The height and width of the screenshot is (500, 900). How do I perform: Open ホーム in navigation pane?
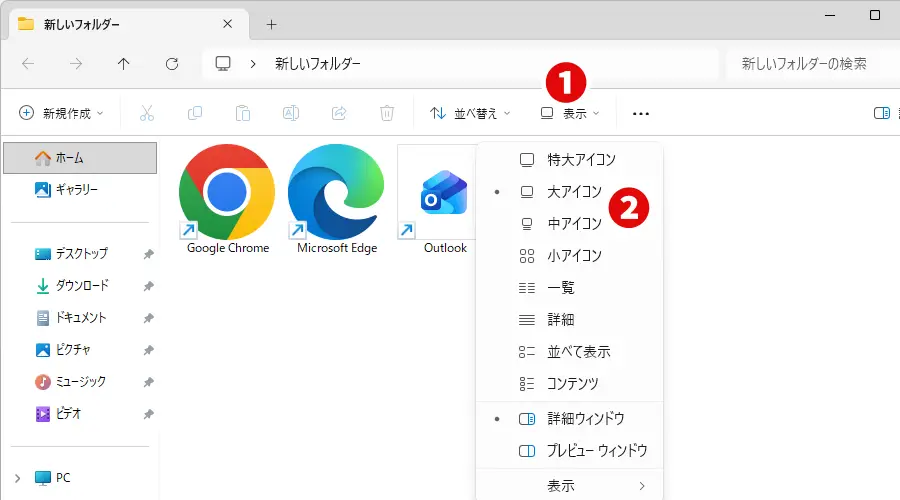80,158
